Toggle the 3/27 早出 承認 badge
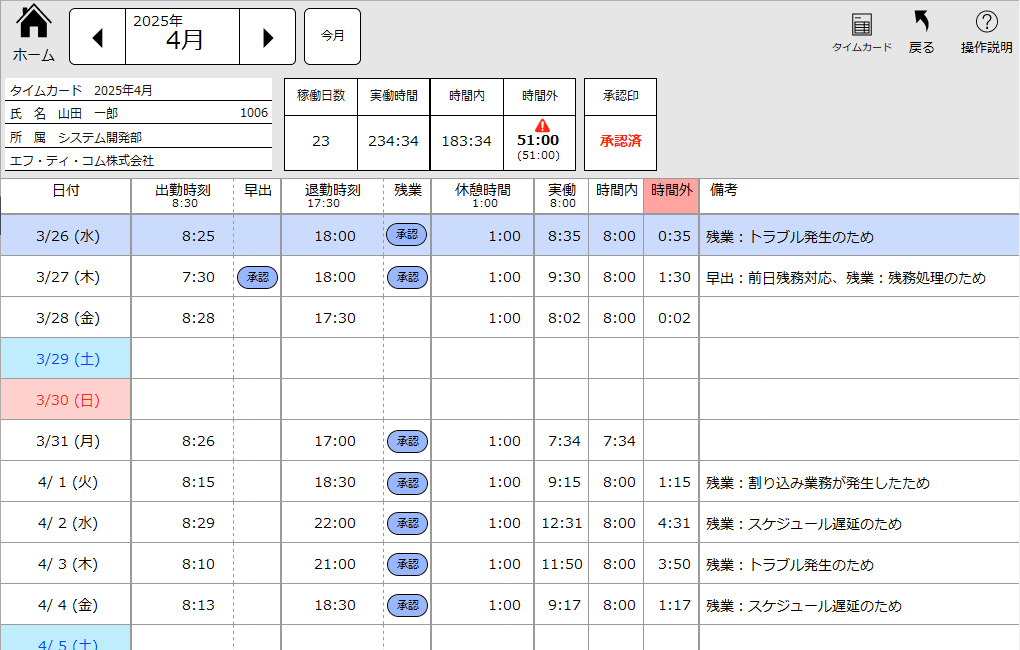Screen dimensions: 1020x650 click(257, 277)
